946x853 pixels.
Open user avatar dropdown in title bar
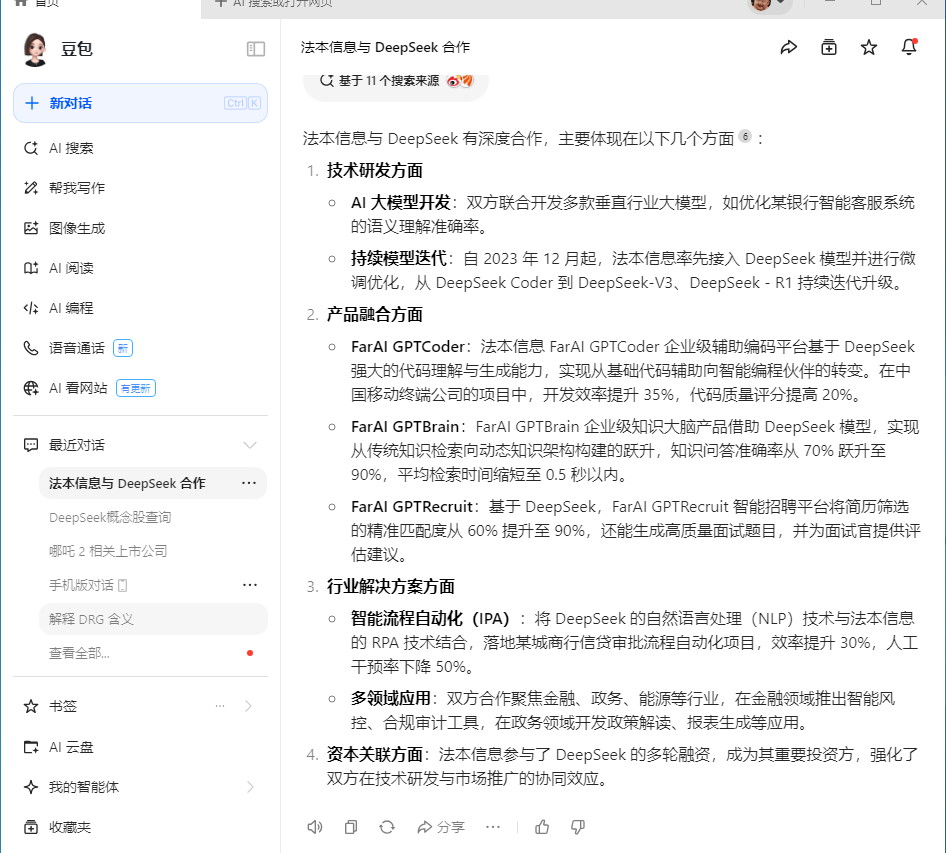coord(768,4)
